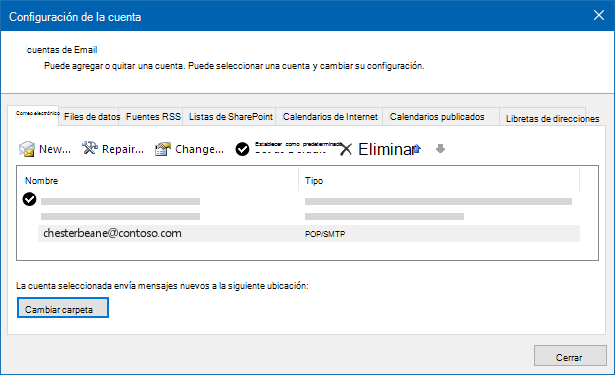Click the Repair... toolbar label
615x375 pixels.
pos(123,149)
